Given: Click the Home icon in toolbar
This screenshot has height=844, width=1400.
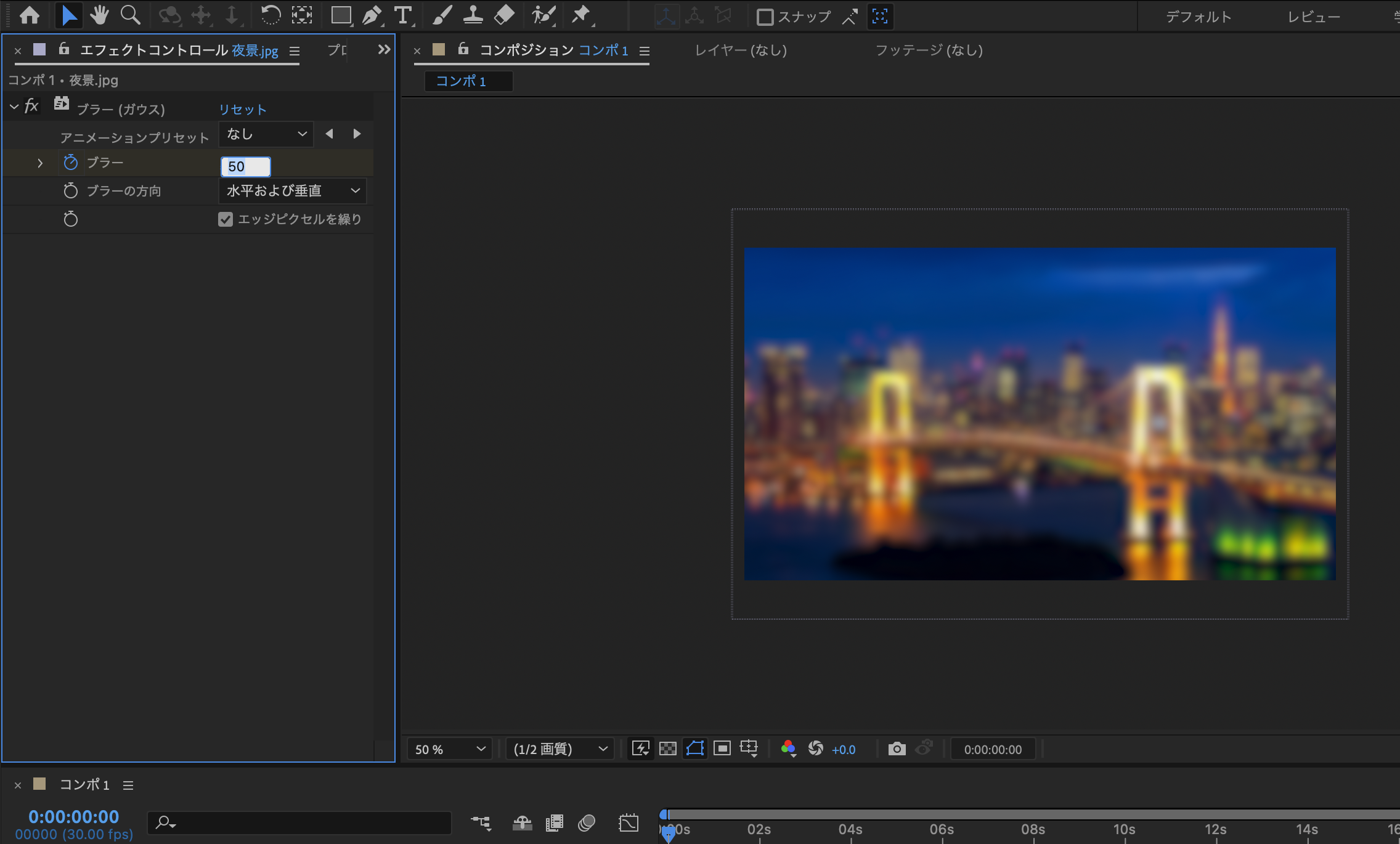Looking at the screenshot, I should tap(30, 15).
